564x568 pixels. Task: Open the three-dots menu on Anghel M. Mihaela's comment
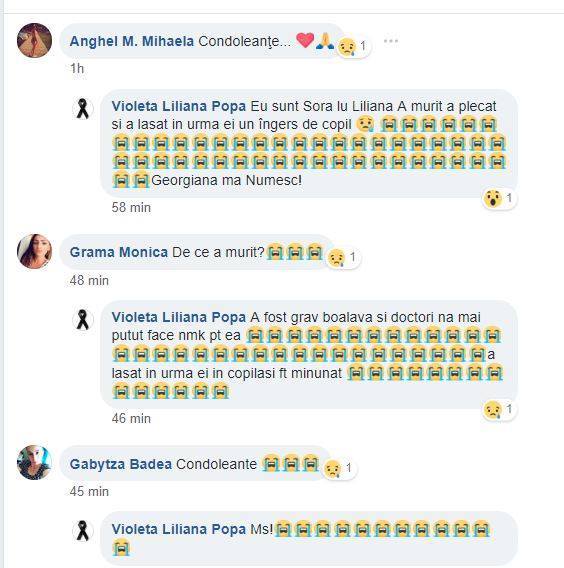tap(391, 41)
